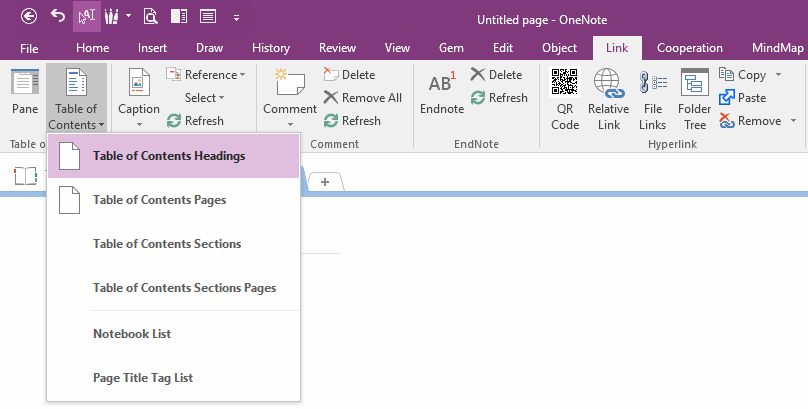The width and height of the screenshot is (808, 409).
Task: Switch to the Edit tab
Action: pyautogui.click(x=503, y=48)
